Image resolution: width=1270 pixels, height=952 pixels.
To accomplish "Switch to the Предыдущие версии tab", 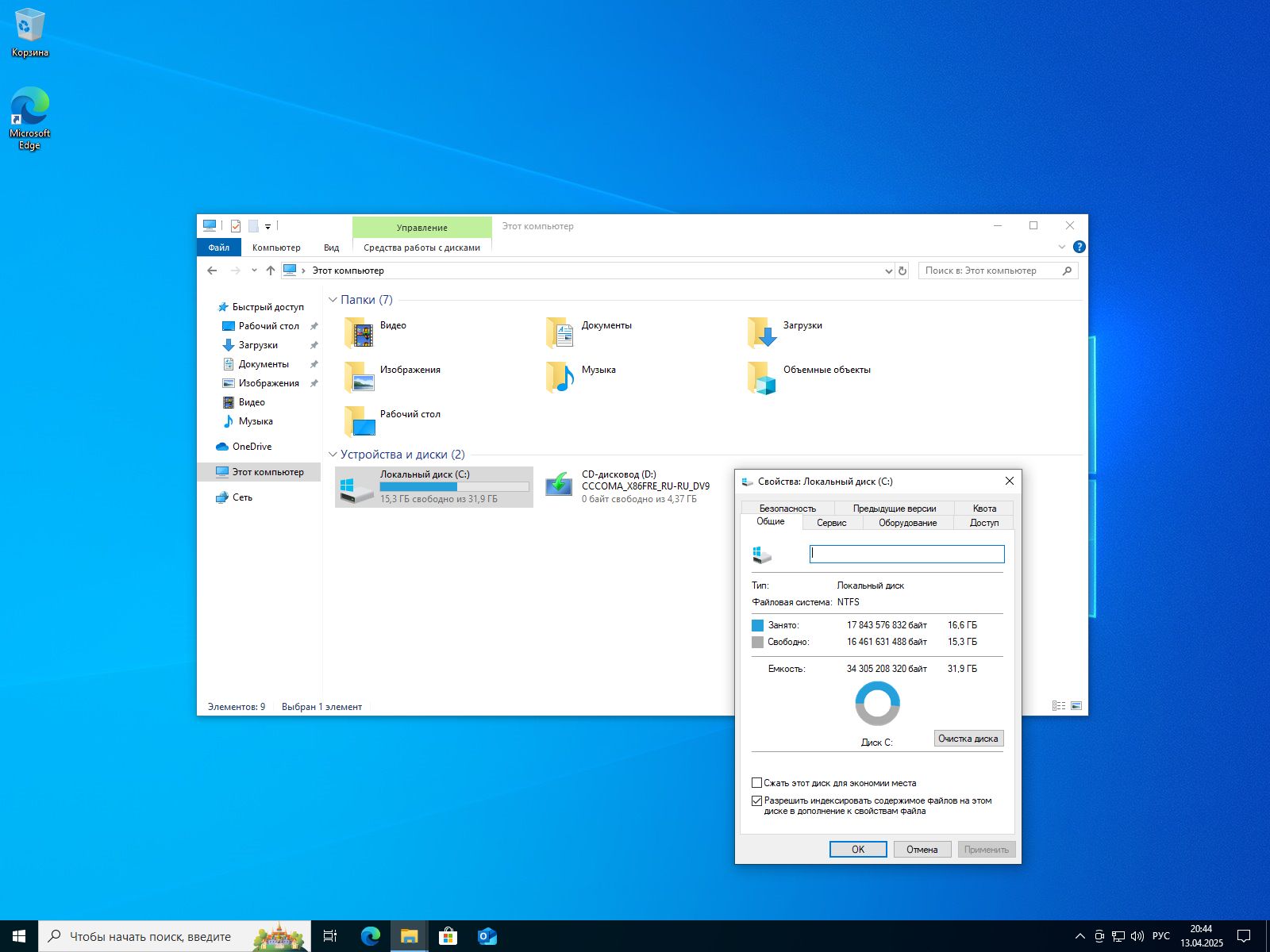I will tap(895, 508).
